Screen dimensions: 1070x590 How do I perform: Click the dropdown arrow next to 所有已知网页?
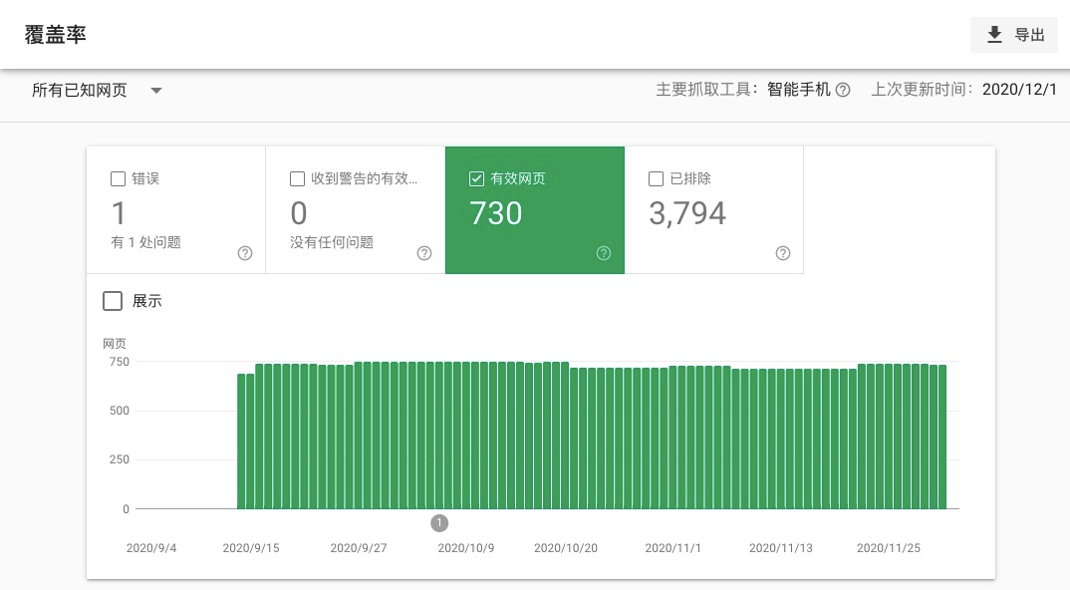(156, 90)
